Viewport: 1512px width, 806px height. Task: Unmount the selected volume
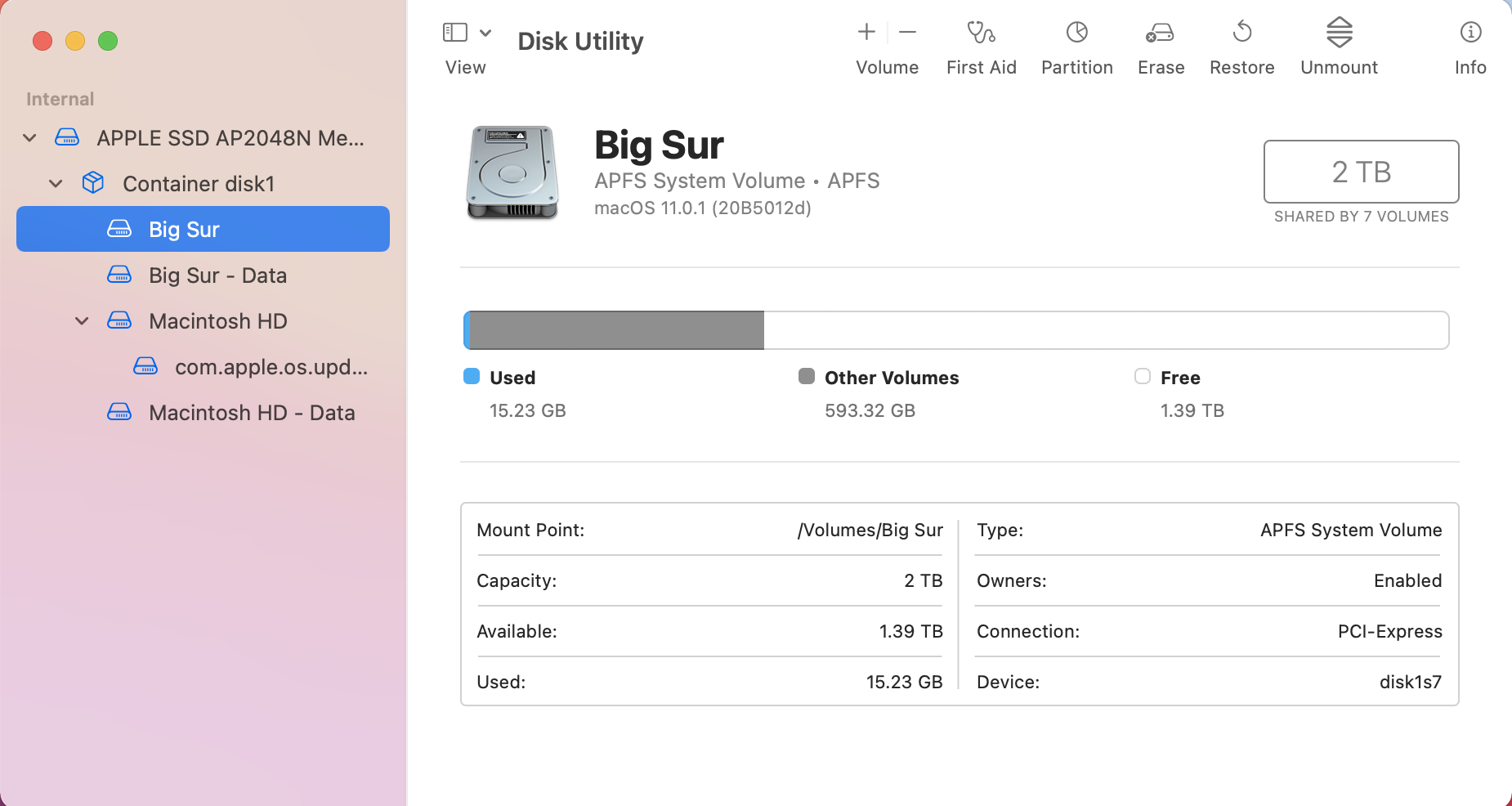click(x=1340, y=32)
